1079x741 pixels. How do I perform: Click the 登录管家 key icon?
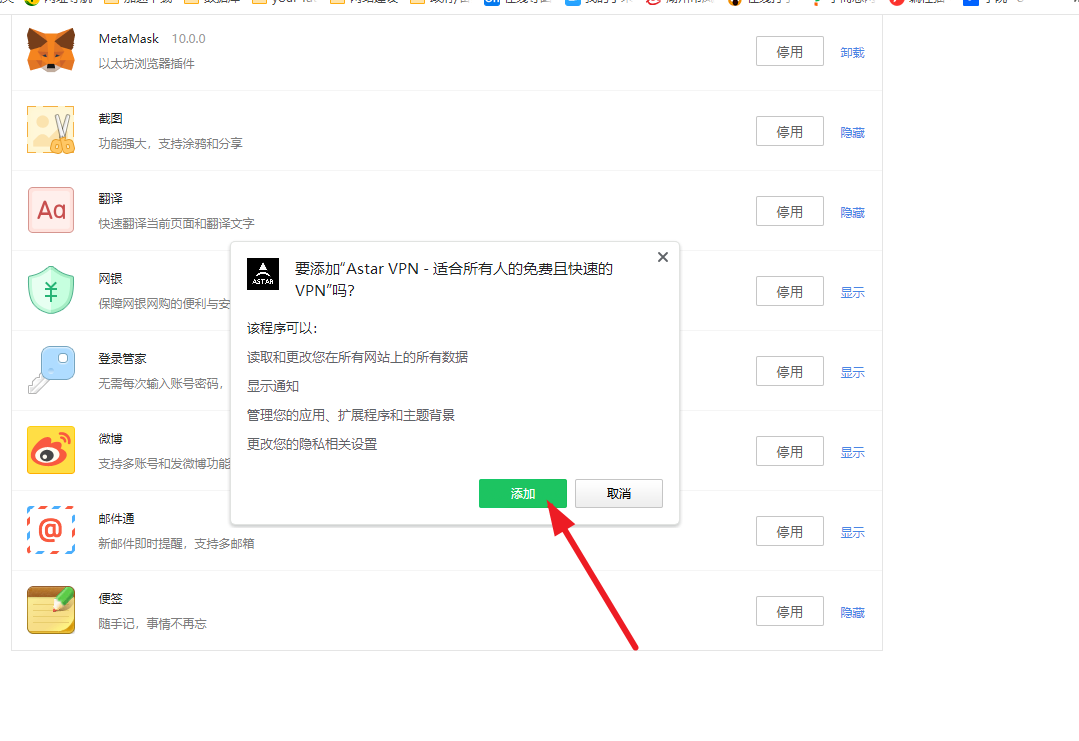(x=51, y=369)
